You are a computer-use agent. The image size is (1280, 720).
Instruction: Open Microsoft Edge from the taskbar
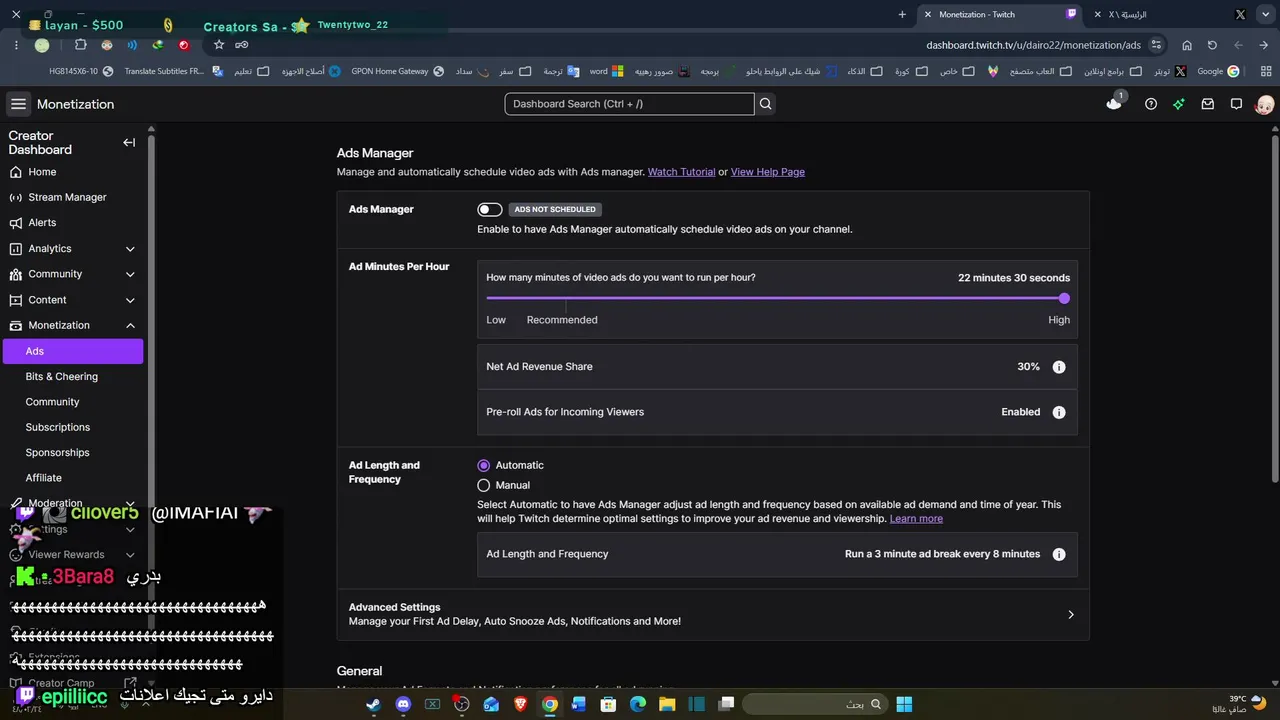point(638,704)
